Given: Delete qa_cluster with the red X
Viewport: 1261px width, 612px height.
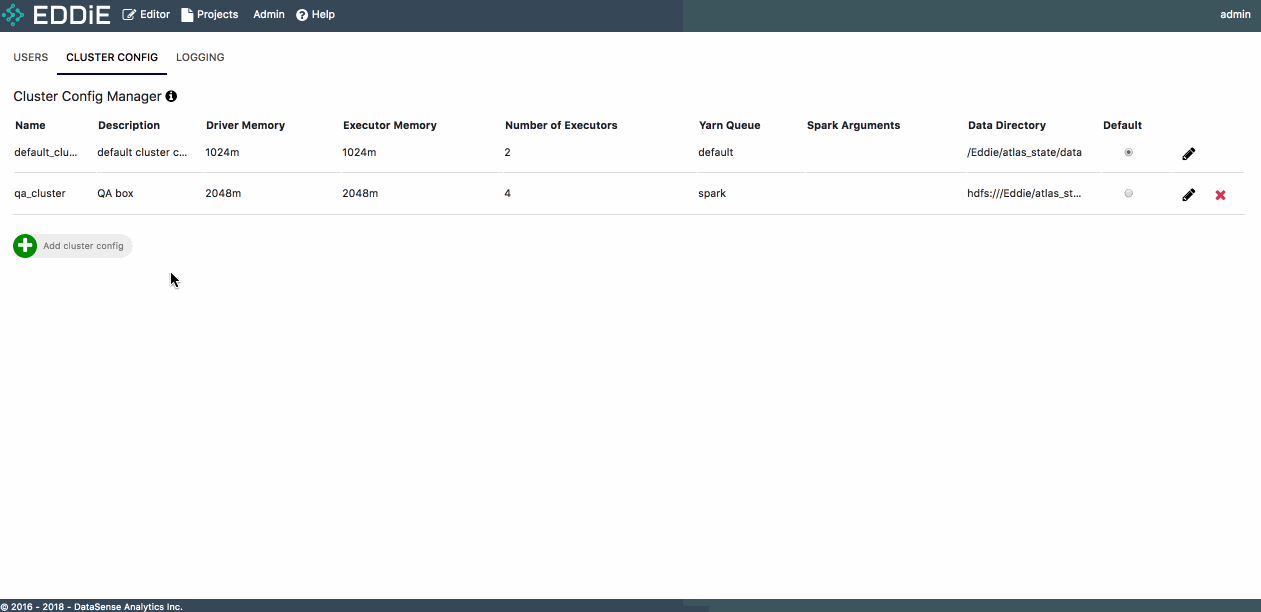Looking at the screenshot, I should pos(1220,195).
